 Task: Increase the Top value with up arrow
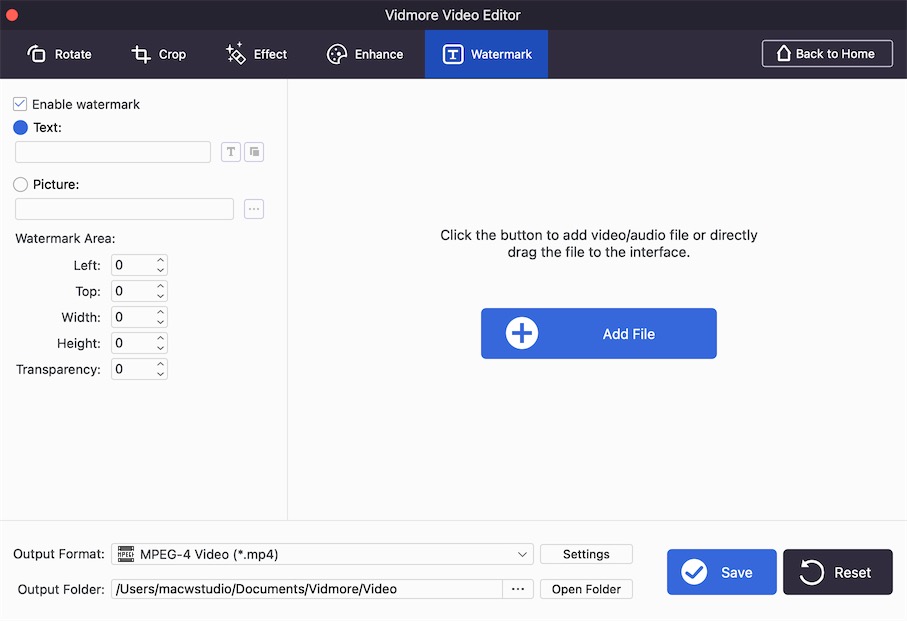(x=161, y=286)
